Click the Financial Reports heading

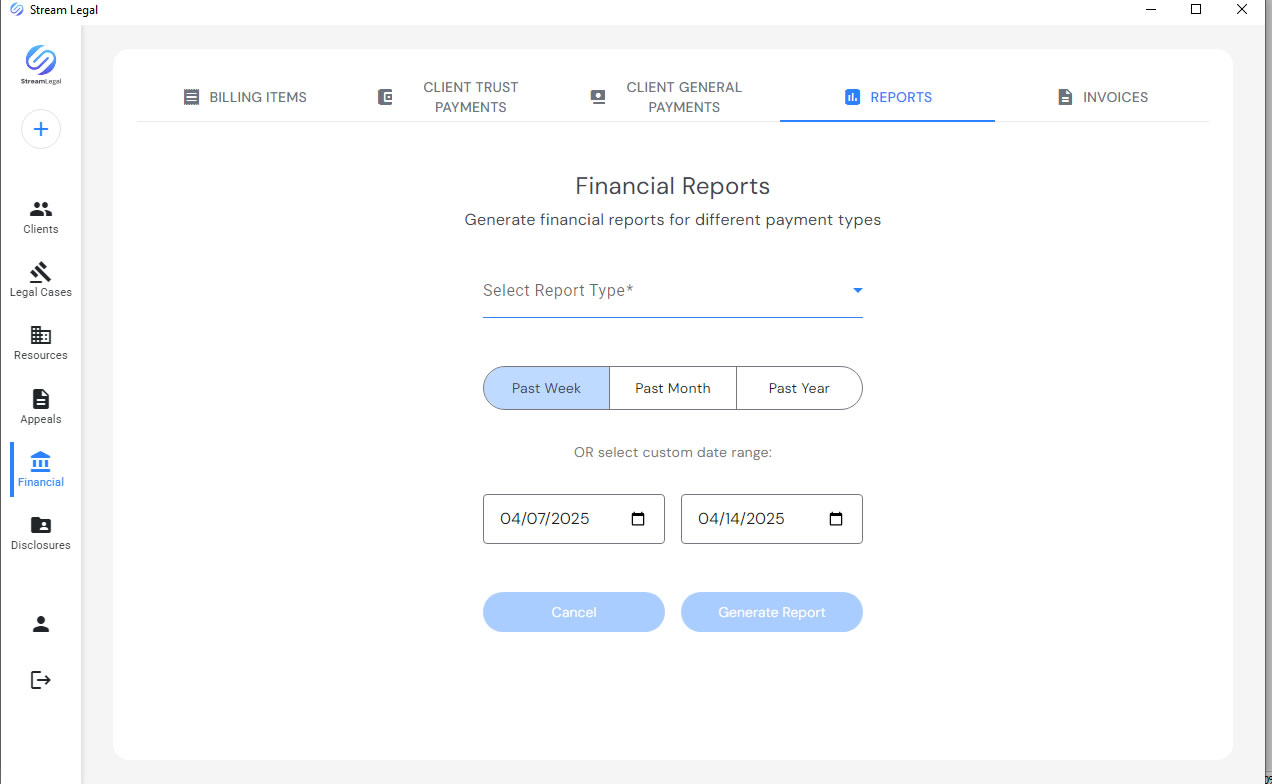(673, 186)
